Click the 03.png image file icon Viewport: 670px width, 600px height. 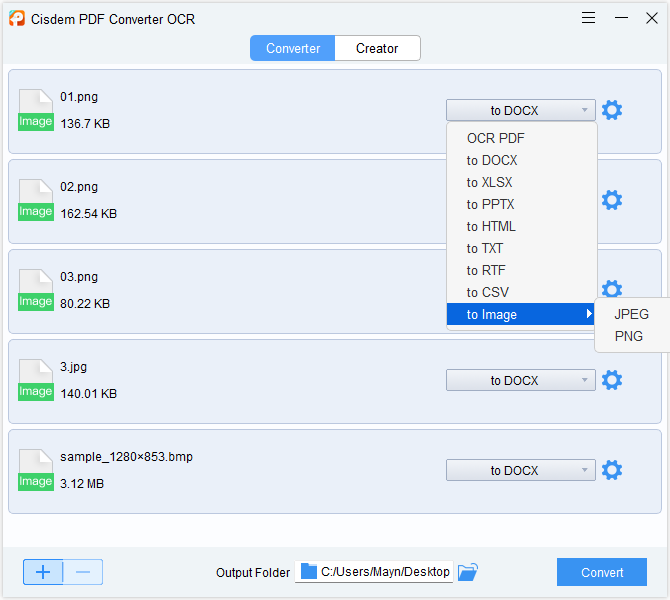36,290
